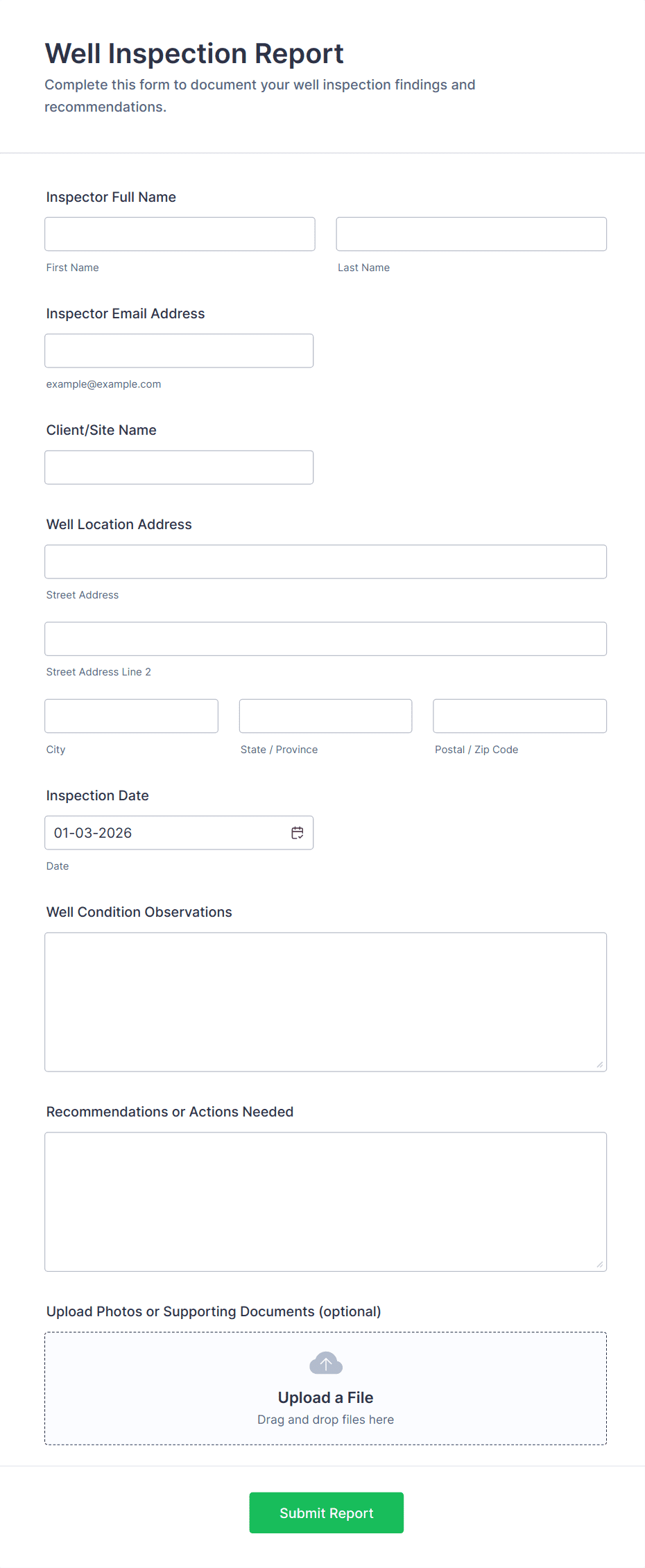Click the Client/Site Name field
Image resolution: width=645 pixels, height=1568 pixels.
[179, 467]
